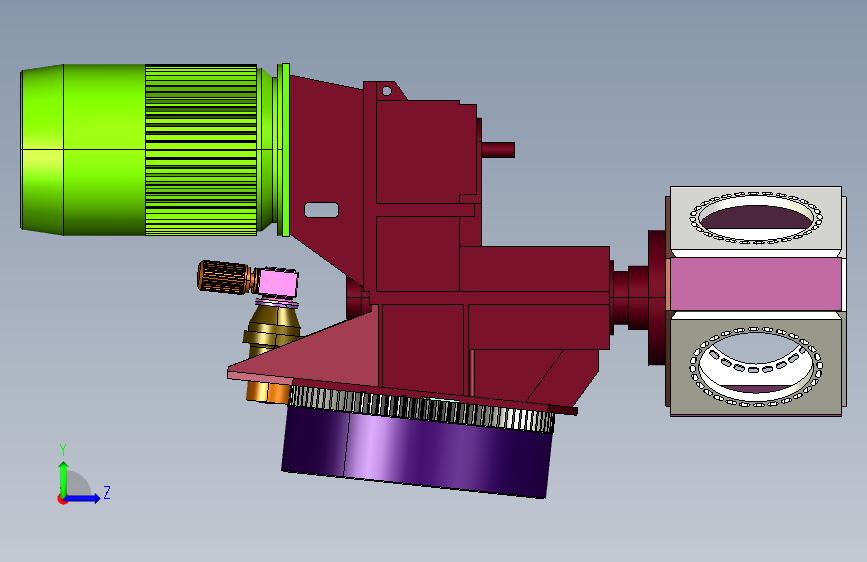Click the red origin dot of the axis triad
867x562 pixels.
coord(62,499)
